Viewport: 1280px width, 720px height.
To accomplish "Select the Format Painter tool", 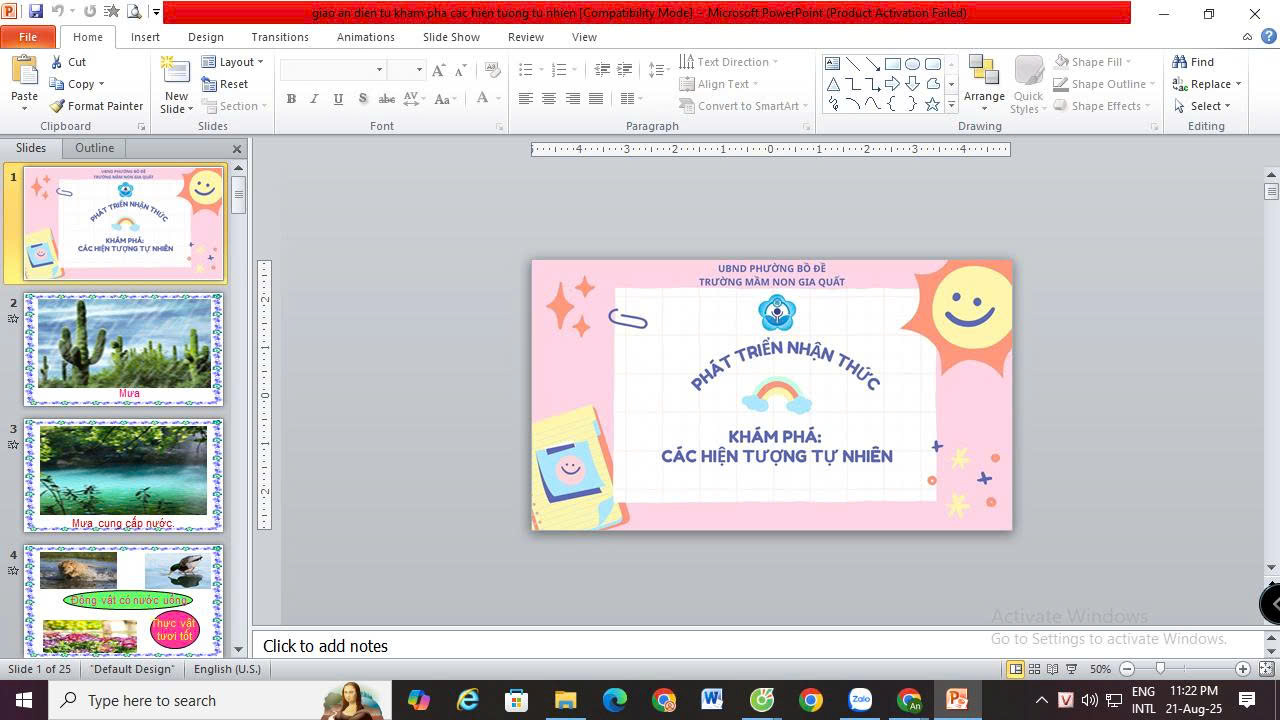I will click(x=97, y=106).
